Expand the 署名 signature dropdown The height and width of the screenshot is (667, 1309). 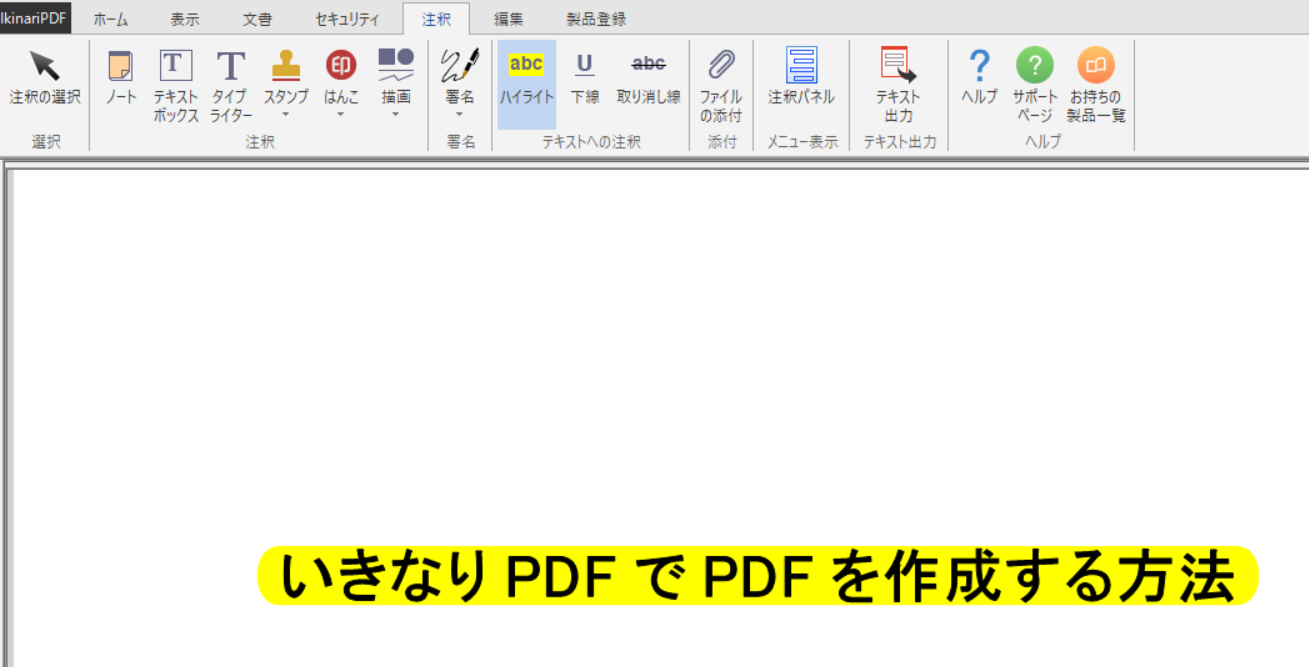click(460, 115)
